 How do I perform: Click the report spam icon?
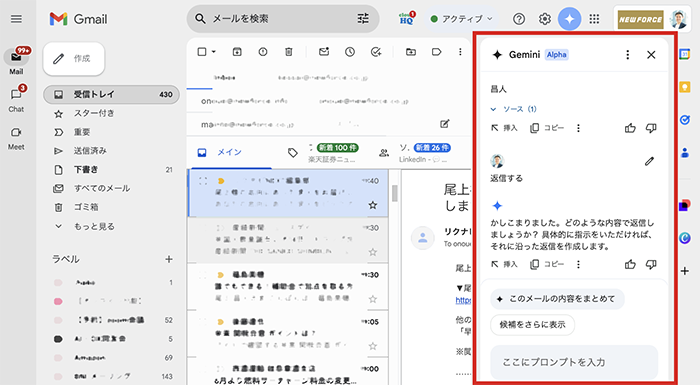pos(263,52)
